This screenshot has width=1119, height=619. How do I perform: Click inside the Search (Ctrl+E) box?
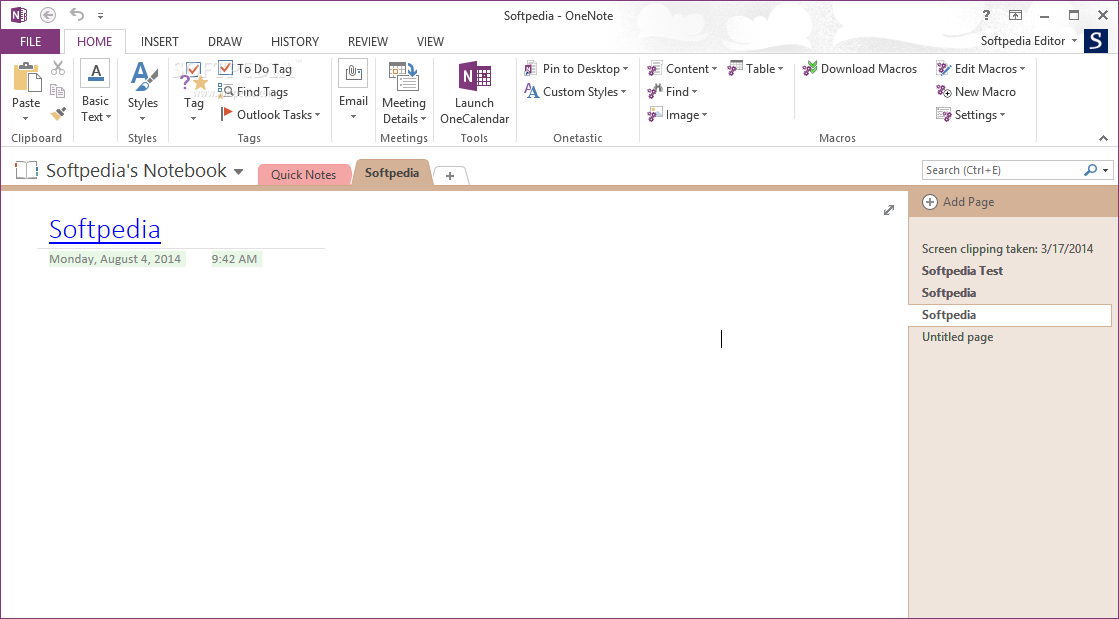point(1001,170)
